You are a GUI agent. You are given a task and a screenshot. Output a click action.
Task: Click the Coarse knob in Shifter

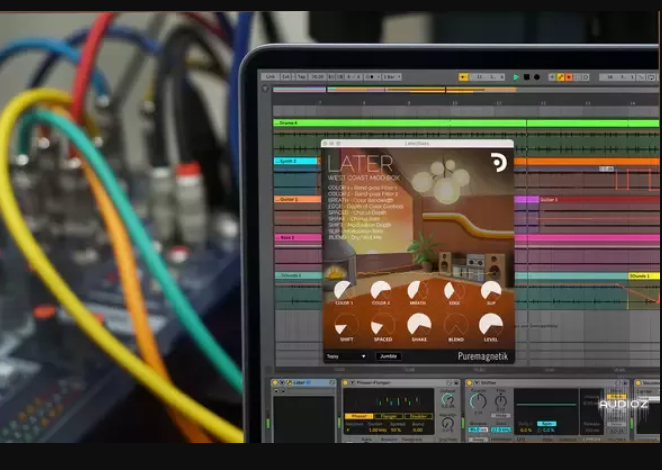point(478,401)
